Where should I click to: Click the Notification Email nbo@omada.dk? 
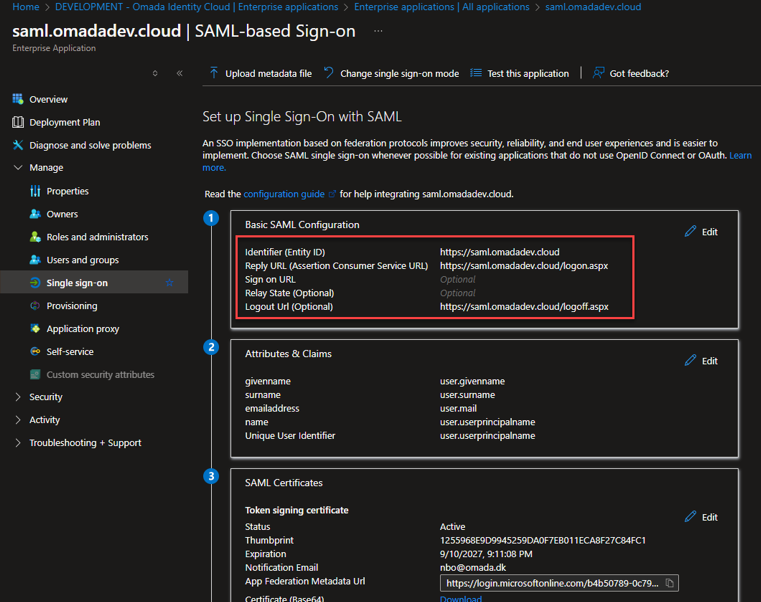click(x=473, y=568)
